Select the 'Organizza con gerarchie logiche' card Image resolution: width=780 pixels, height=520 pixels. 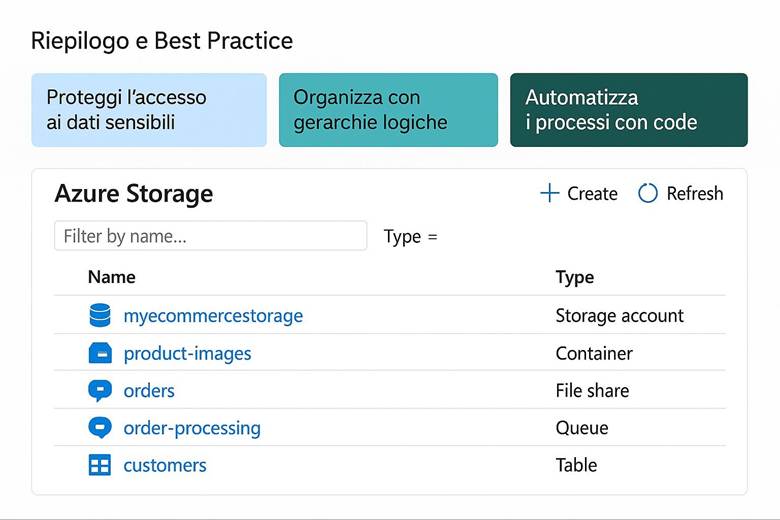pos(388,110)
